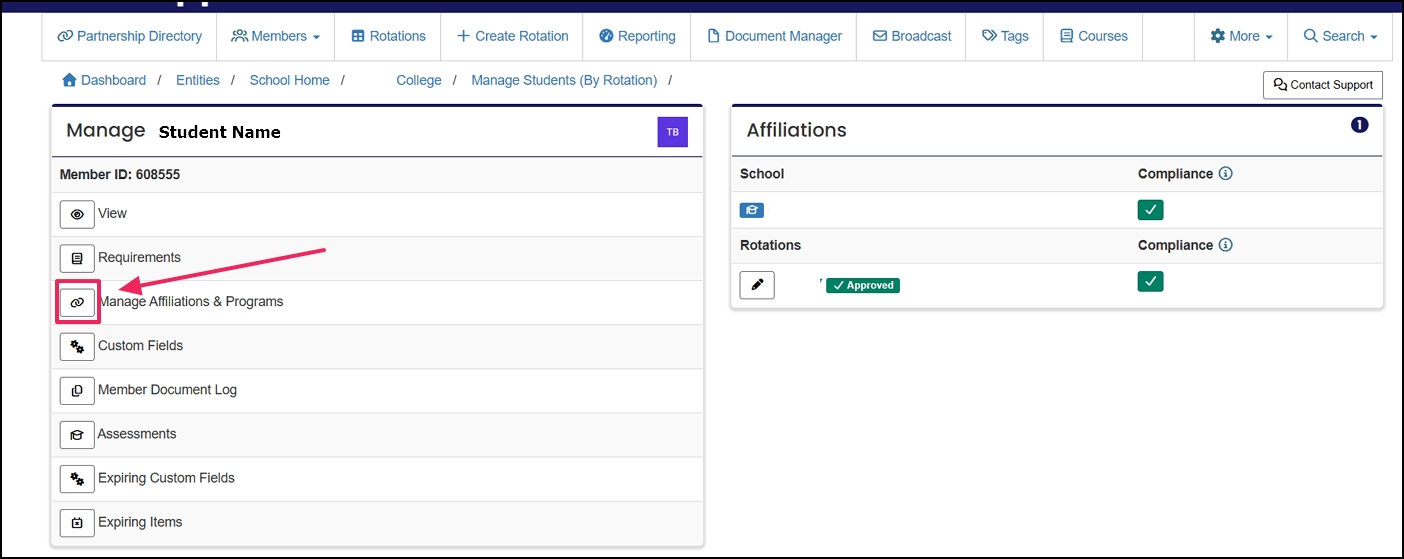
Task: Expand the More dropdown menu
Action: click(x=1241, y=36)
